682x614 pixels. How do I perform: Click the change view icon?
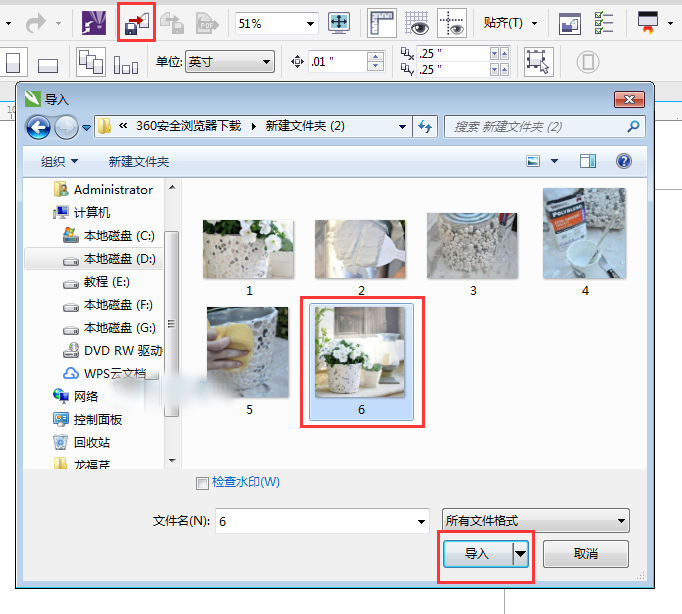tap(533, 161)
